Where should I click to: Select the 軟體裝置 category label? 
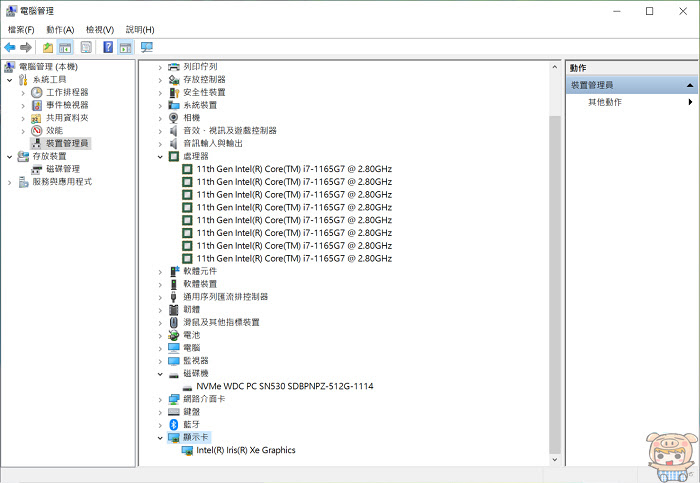[x=200, y=284]
